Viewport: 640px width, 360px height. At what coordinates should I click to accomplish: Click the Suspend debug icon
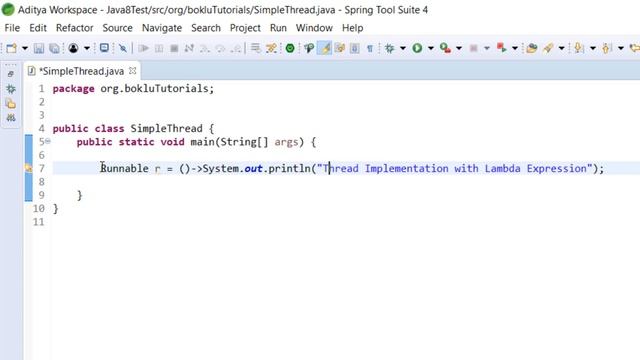[x=159, y=49]
